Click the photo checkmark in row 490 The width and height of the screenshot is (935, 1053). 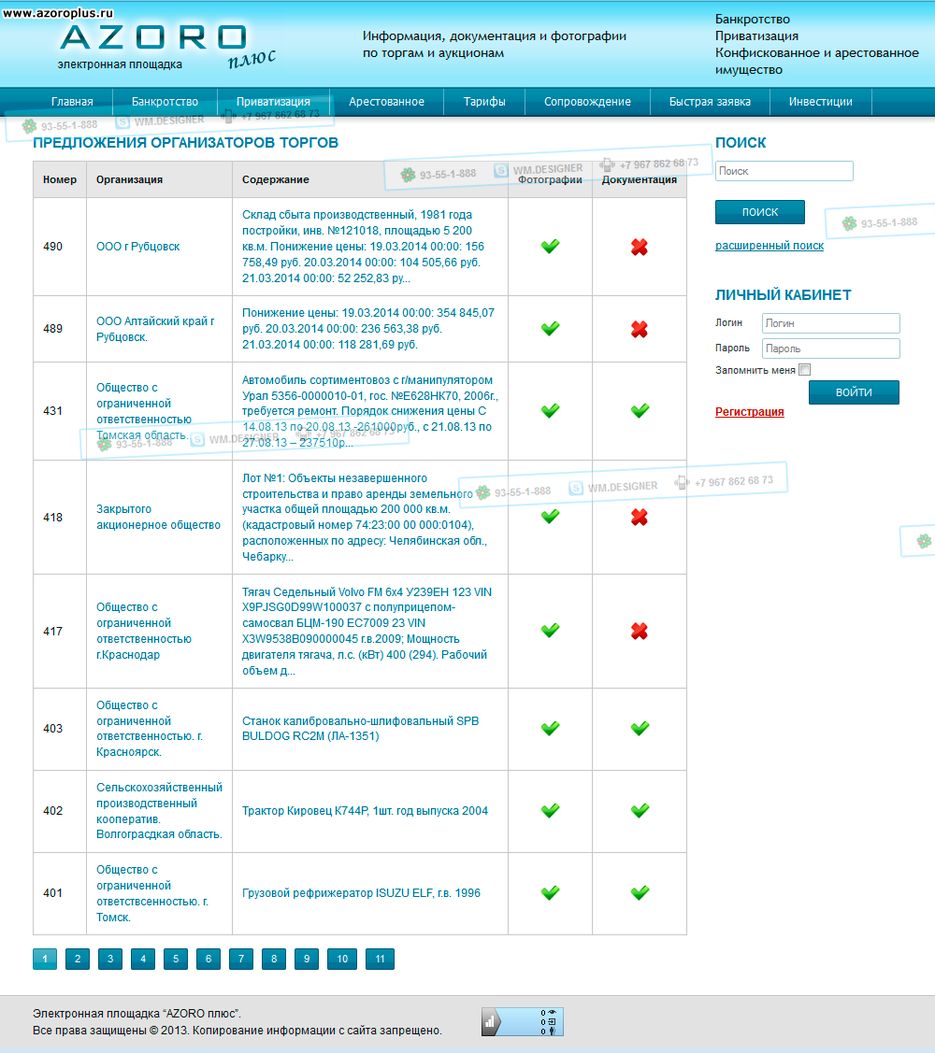tap(550, 246)
